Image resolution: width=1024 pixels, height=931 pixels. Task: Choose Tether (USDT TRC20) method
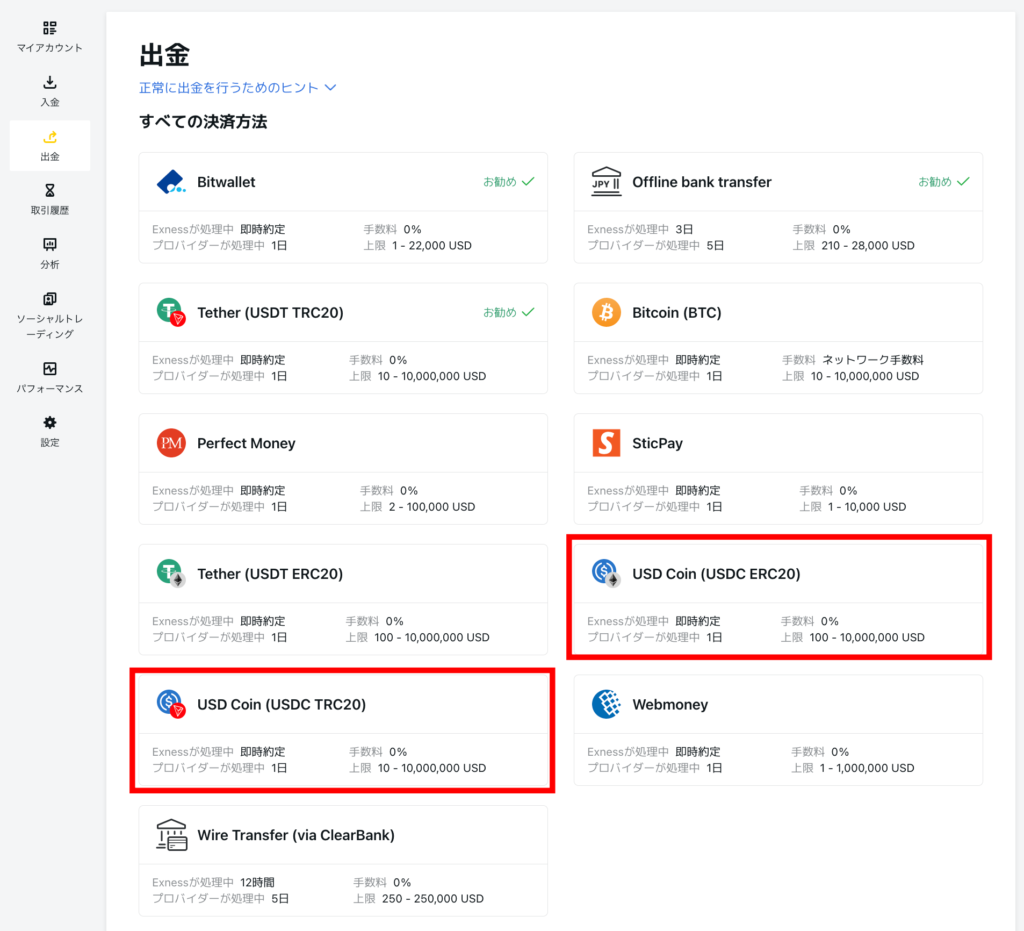(343, 338)
